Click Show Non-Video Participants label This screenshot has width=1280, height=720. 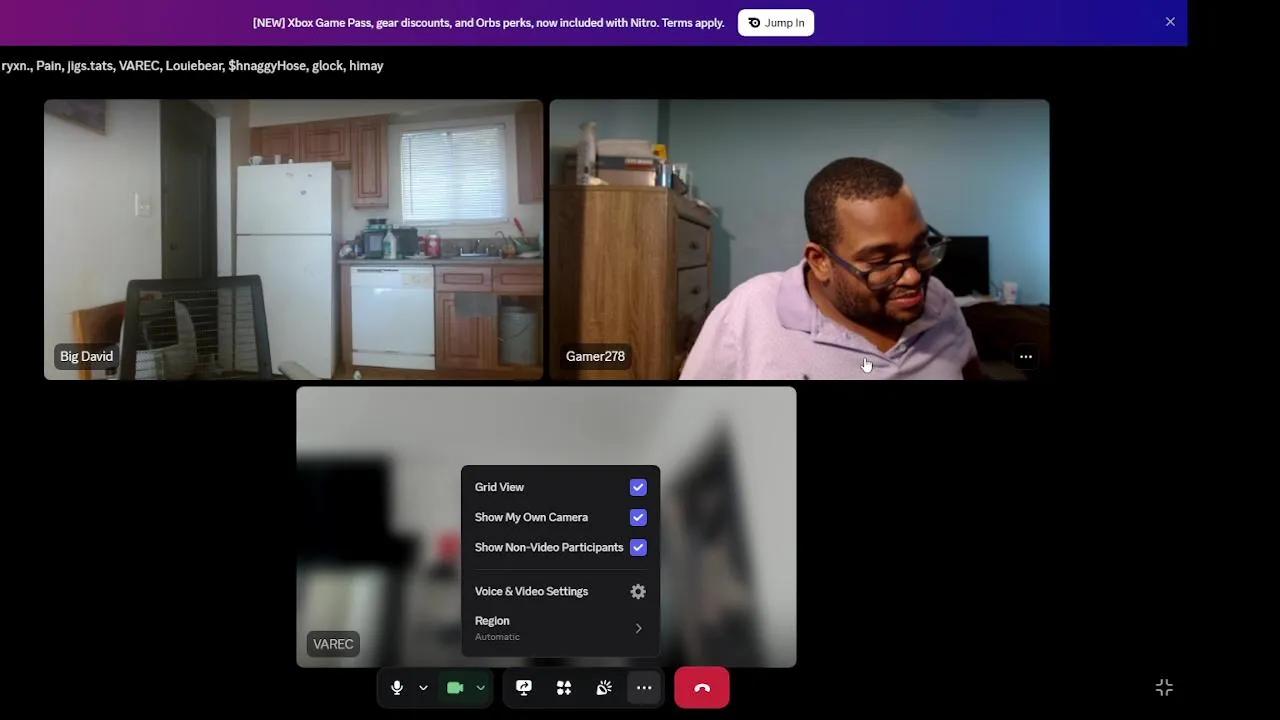[x=549, y=547]
